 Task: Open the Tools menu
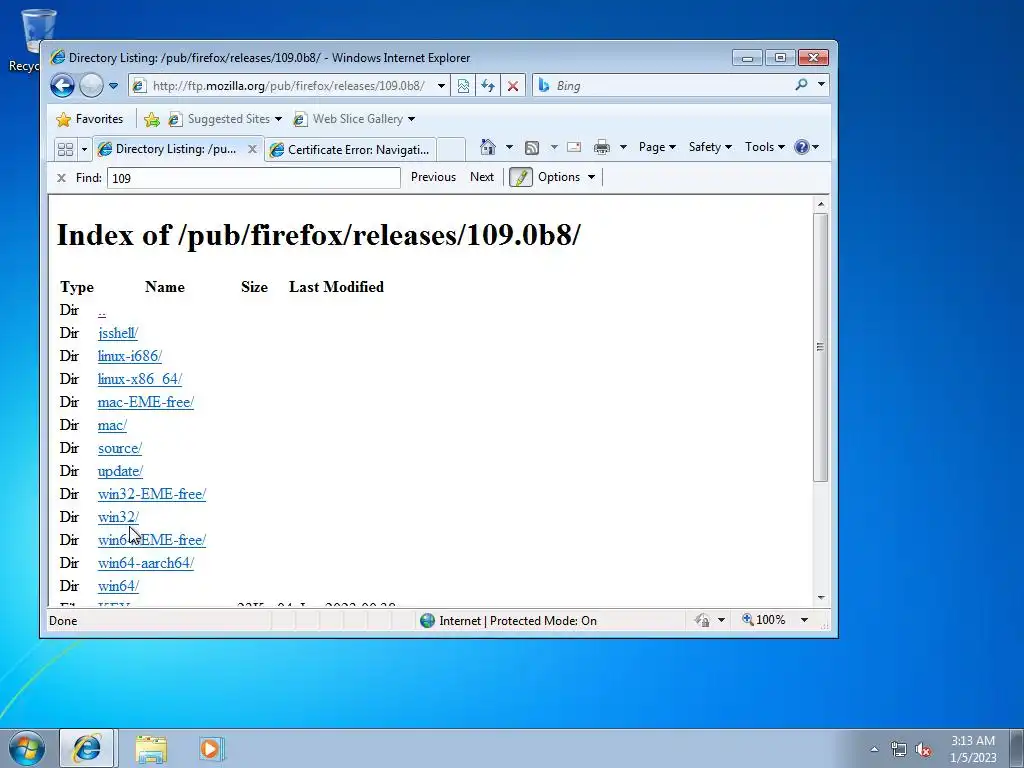click(x=765, y=147)
